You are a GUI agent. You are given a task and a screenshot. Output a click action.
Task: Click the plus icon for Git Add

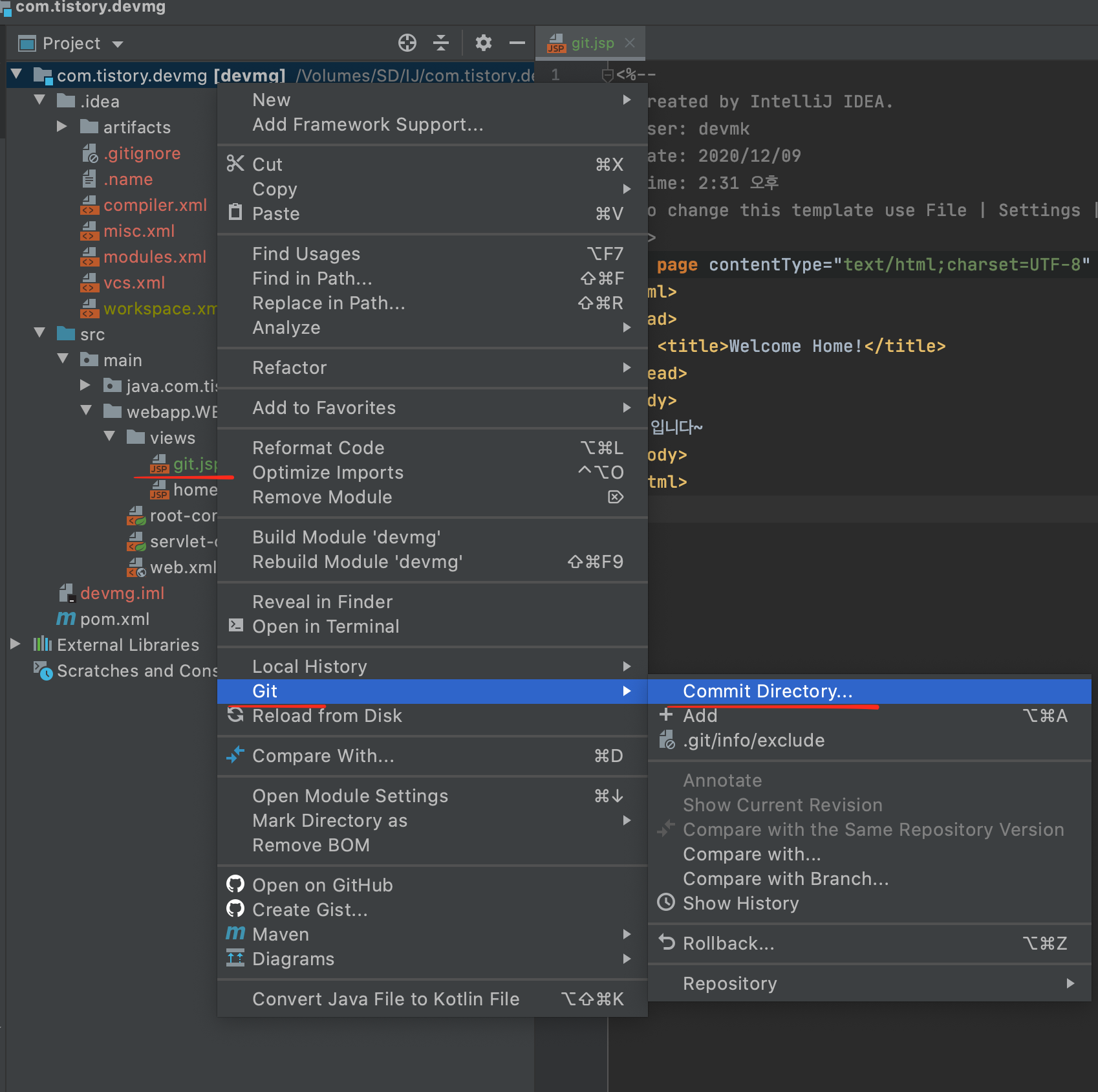click(666, 714)
